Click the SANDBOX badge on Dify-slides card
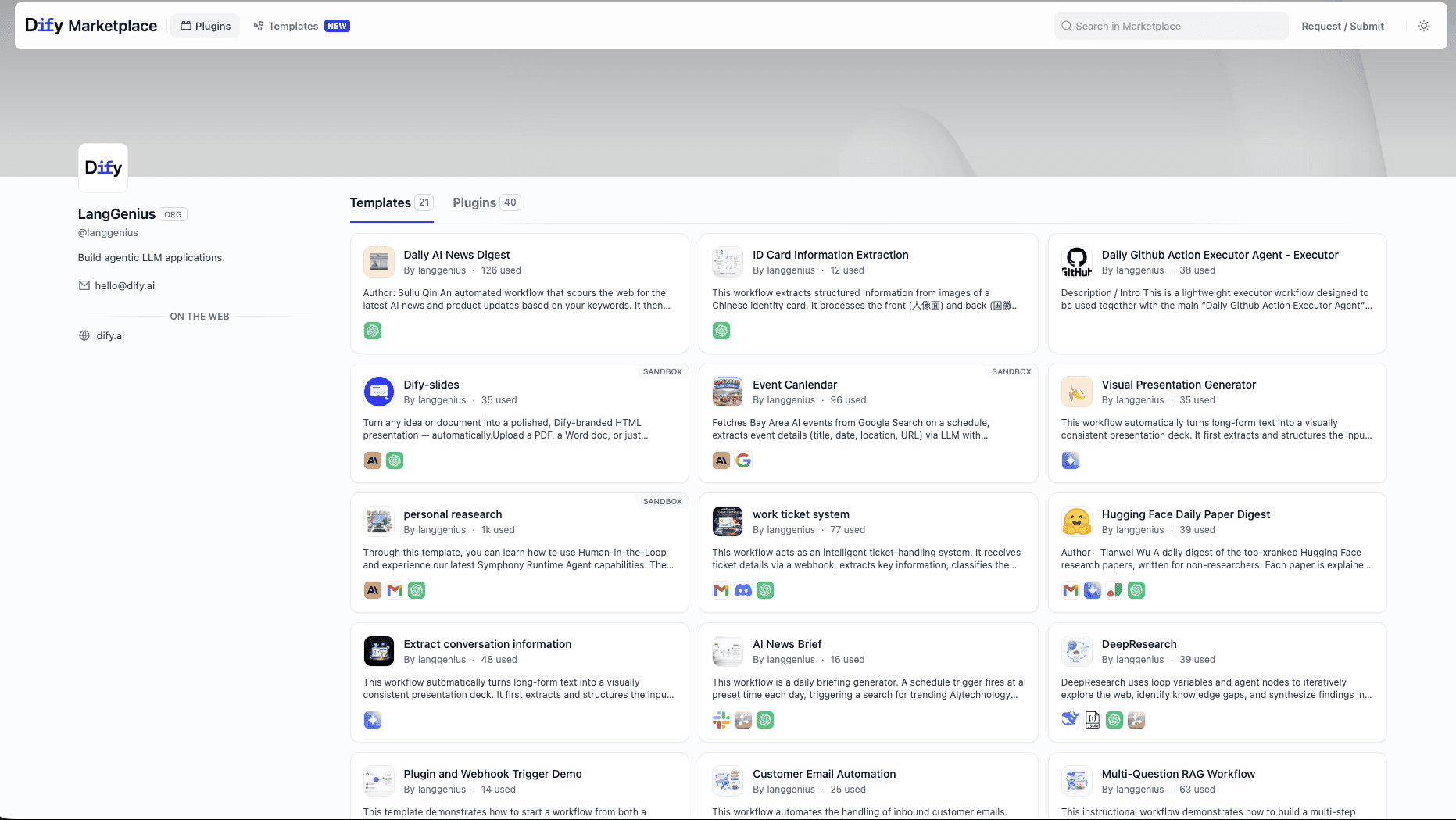The height and width of the screenshot is (820, 1456). 663,371
